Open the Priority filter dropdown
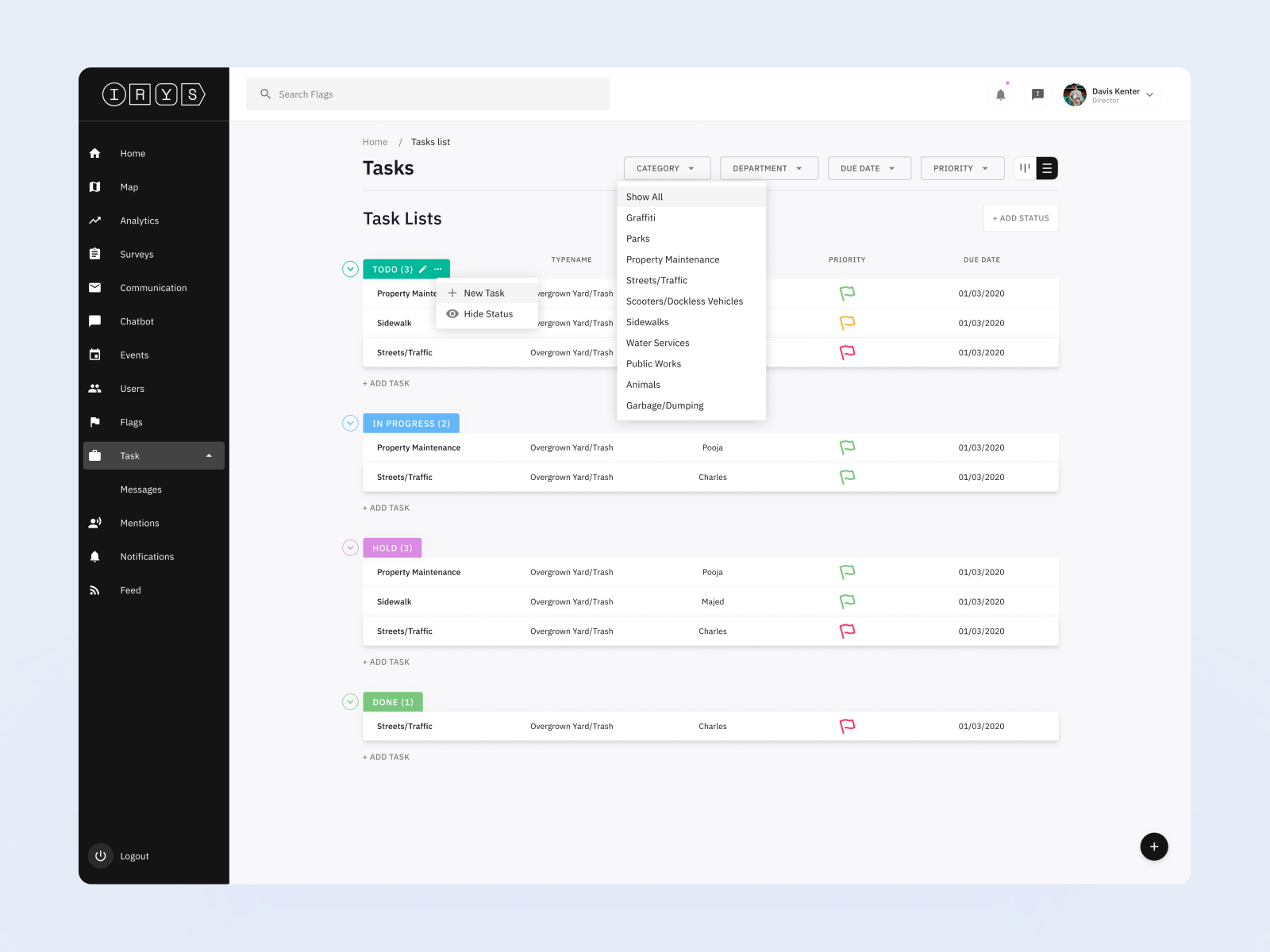This screenshot has height=952, width=1270. click(x=961, y=168)
